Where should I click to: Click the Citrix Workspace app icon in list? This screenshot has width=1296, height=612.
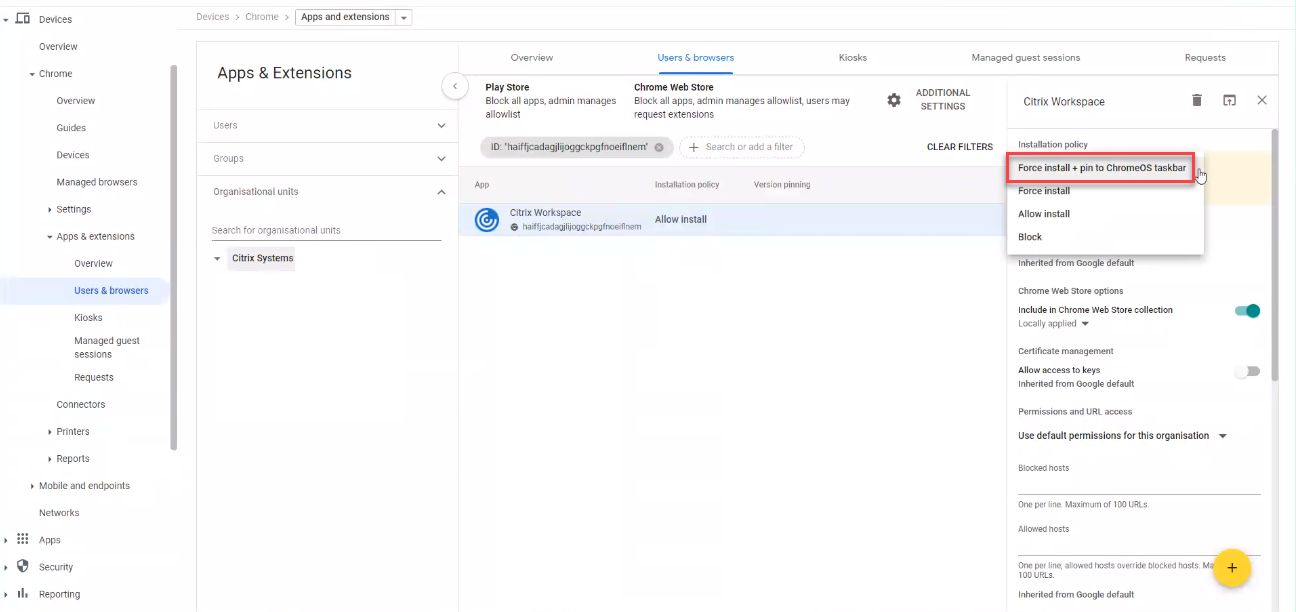point(487,220)
